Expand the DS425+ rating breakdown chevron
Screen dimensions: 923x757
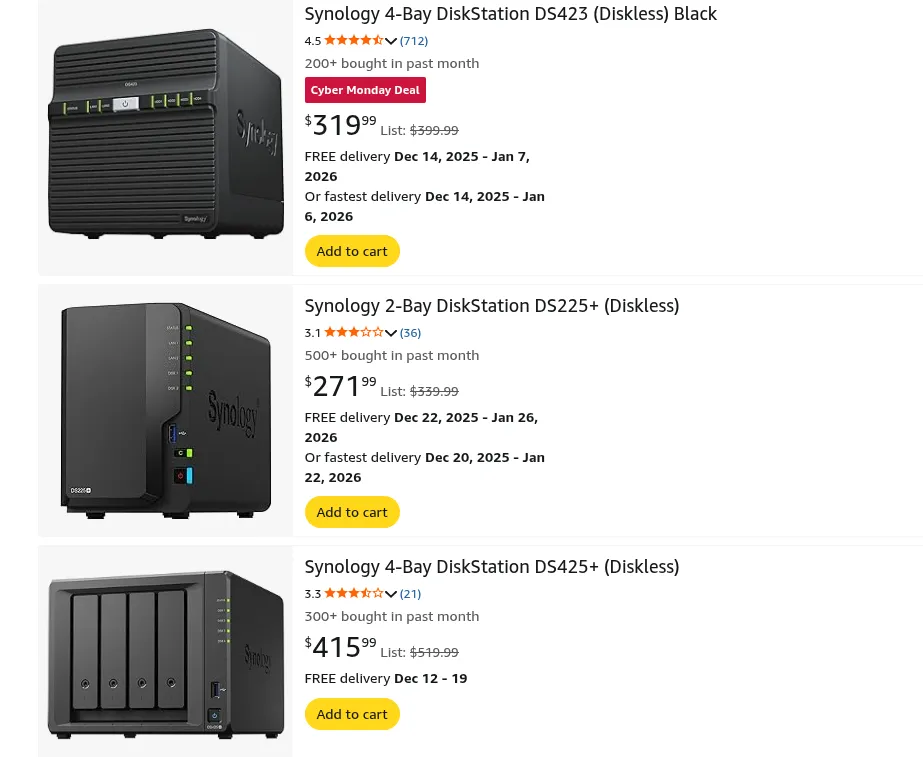coord(390,593)
